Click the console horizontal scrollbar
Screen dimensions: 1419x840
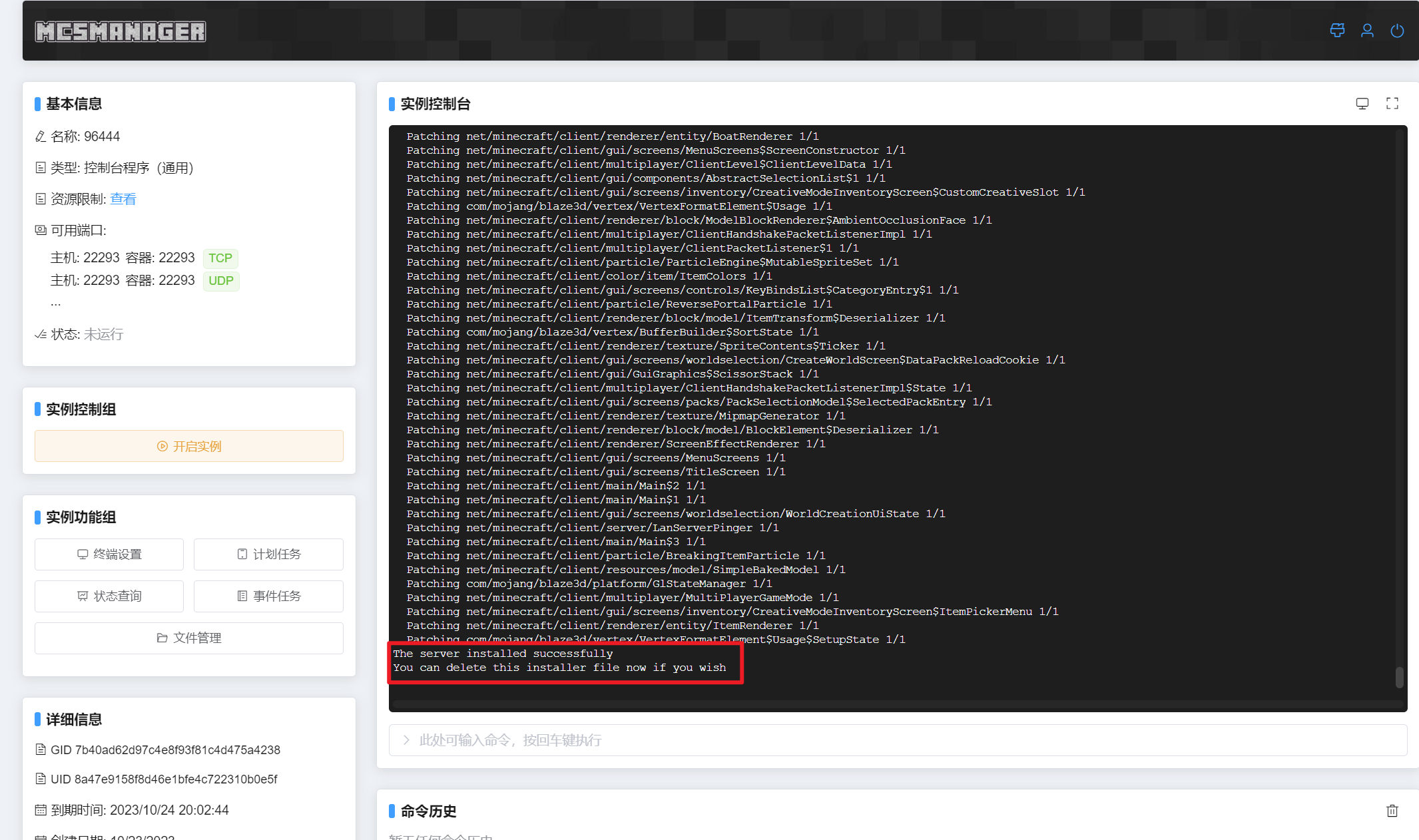pyautogui.click(x=892, y=704)
